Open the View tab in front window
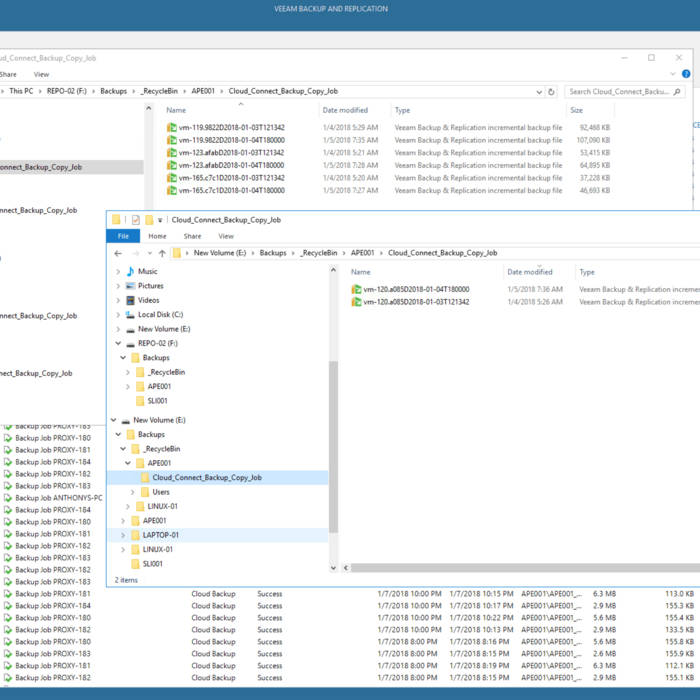Image resolution: width=700 pixels, height=700 pixels. [x=226, y=236]
